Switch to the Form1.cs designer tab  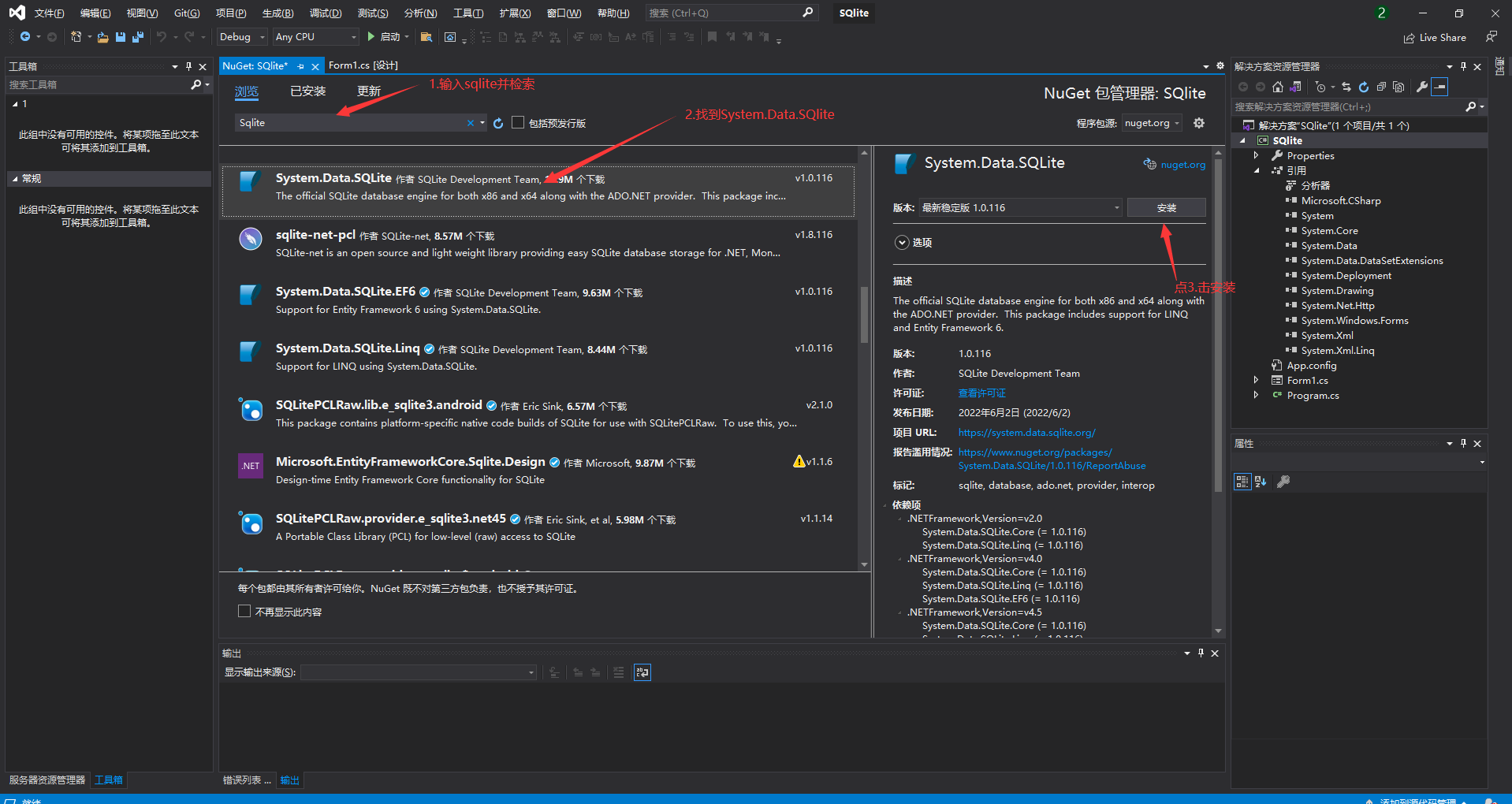pos(363,65)
